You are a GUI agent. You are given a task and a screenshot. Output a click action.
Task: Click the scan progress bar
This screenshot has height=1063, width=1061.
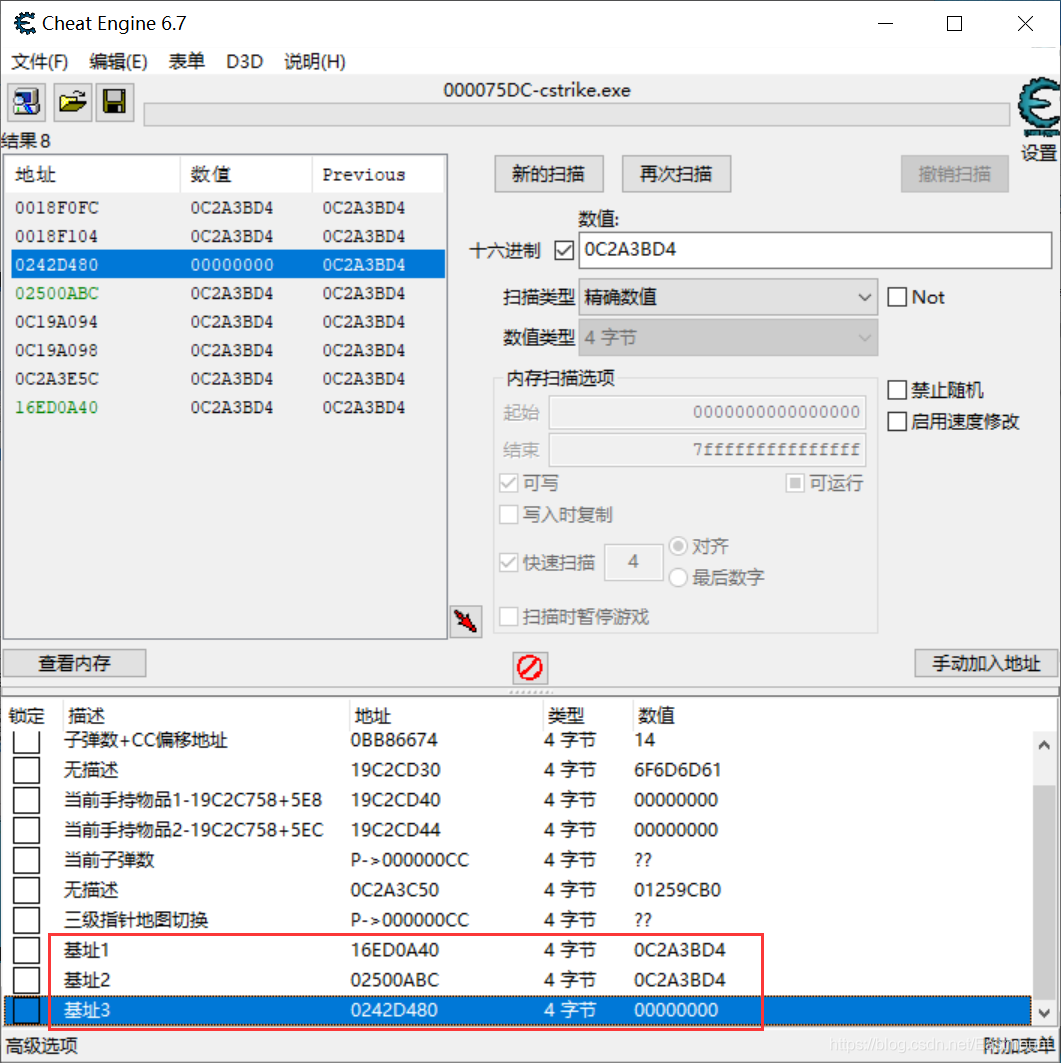[x=576, y=115]
